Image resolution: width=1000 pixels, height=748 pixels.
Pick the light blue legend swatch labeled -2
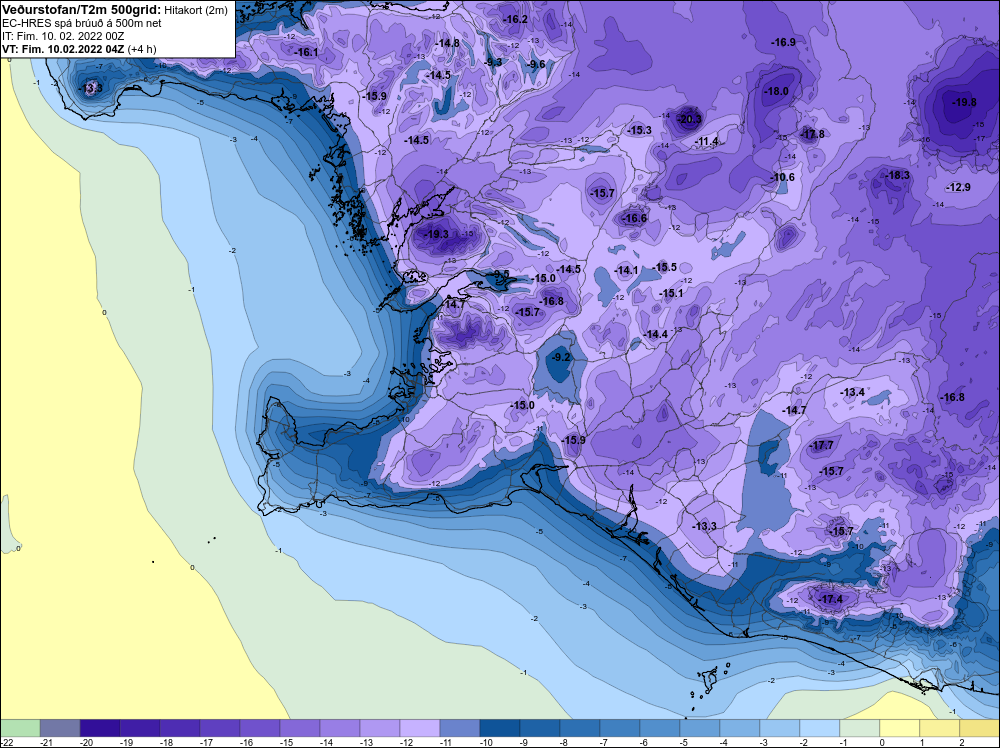pos(820,728)
